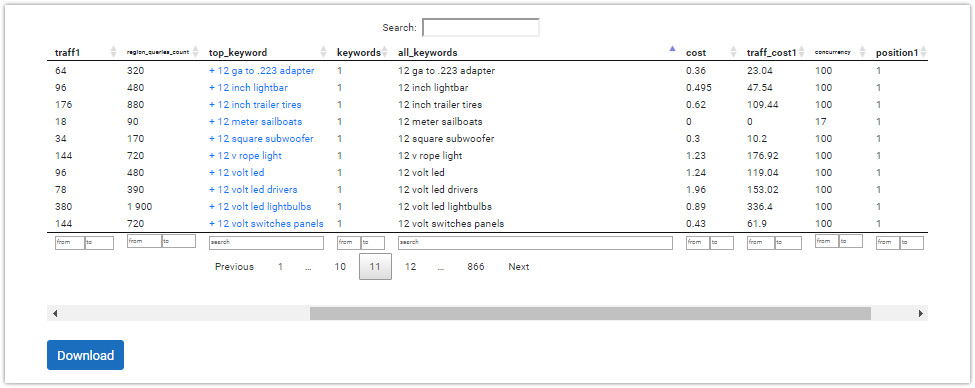Click region_queries_count 'to' filter field
Viewport: 975px width, 388px height.
pyautogui.click(x=179, y=241)
